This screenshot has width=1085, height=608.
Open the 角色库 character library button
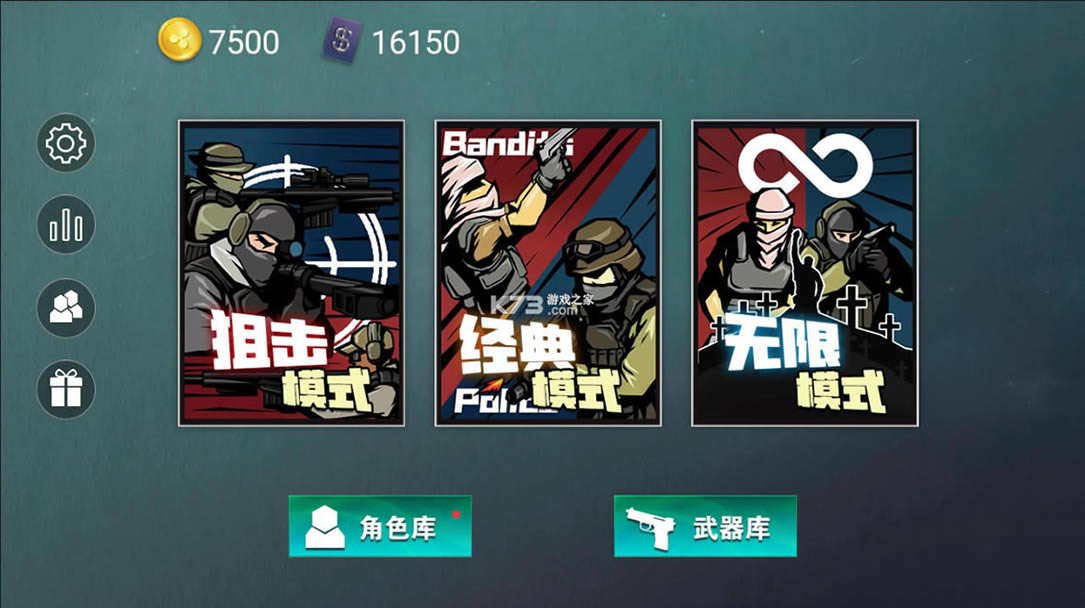click(x=380, y=526)
